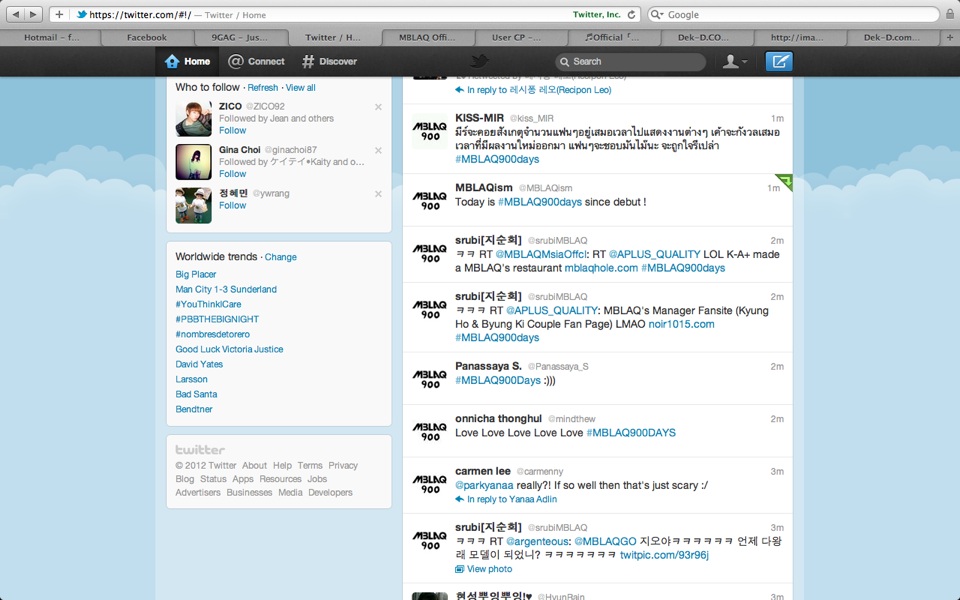Open the Big Placer trend
Screen dimensions: 960x600
pyautogui.click(x=196, y=274)
